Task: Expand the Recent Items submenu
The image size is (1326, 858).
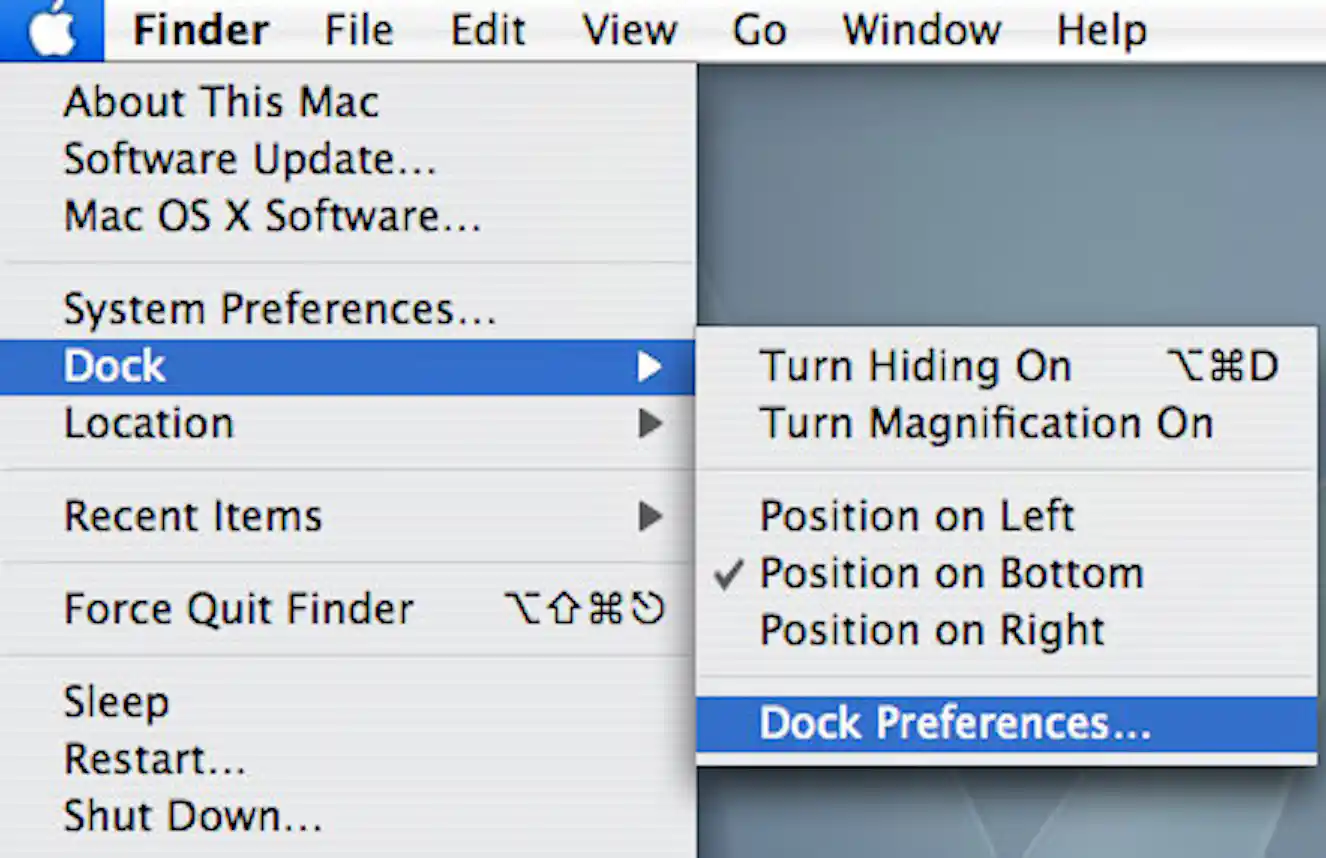Action: (x=193, y=516)
